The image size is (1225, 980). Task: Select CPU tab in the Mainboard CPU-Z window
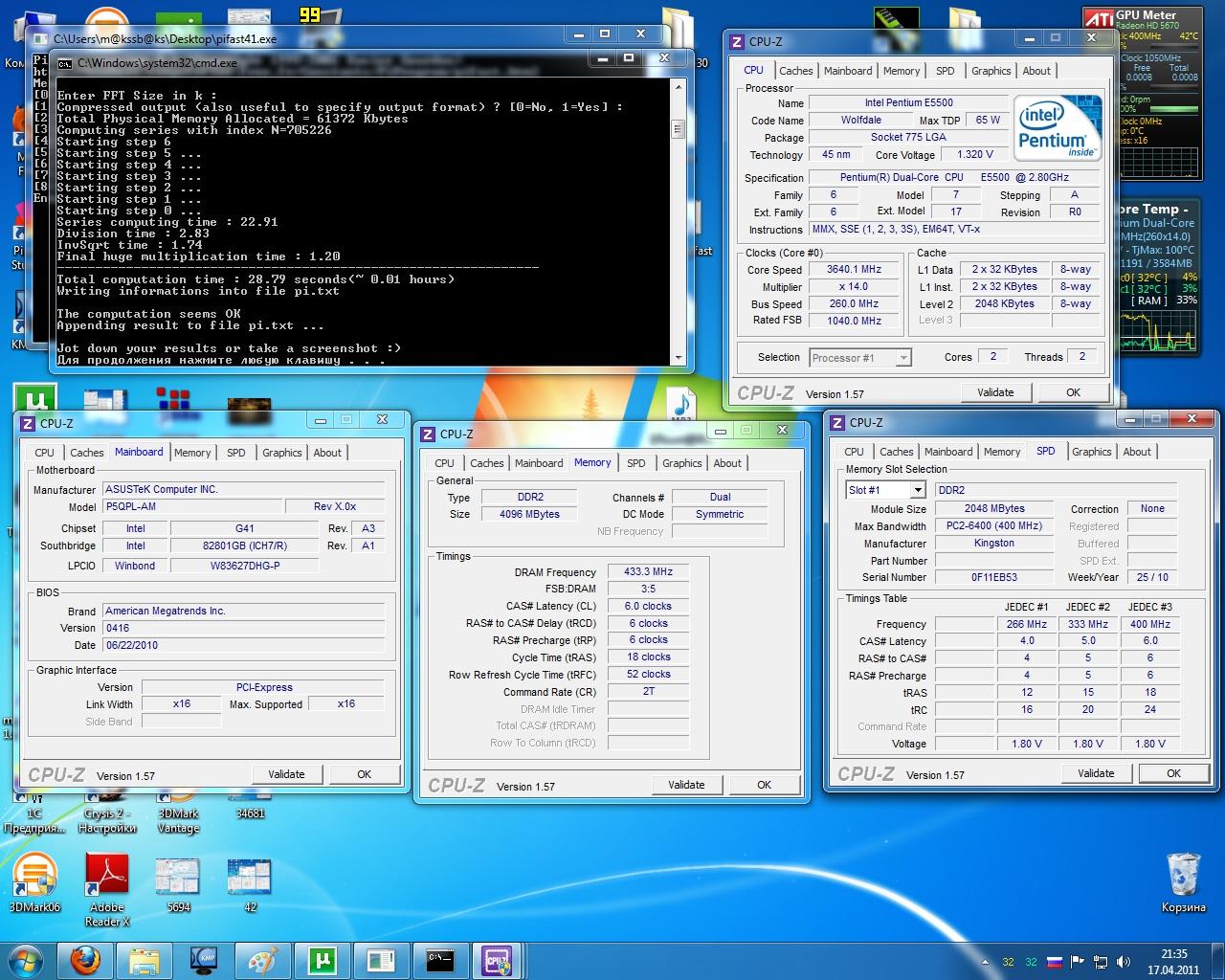(x=44, y=453)
